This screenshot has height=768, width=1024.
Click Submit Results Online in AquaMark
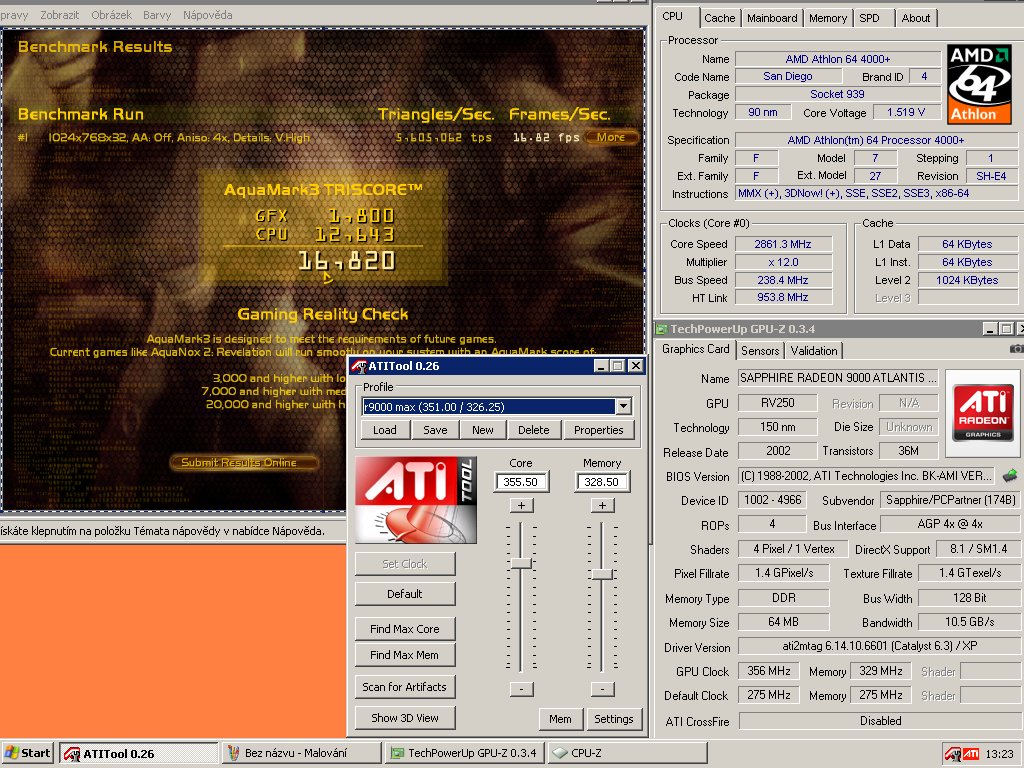pyautogui.click(x=244, y=462)
